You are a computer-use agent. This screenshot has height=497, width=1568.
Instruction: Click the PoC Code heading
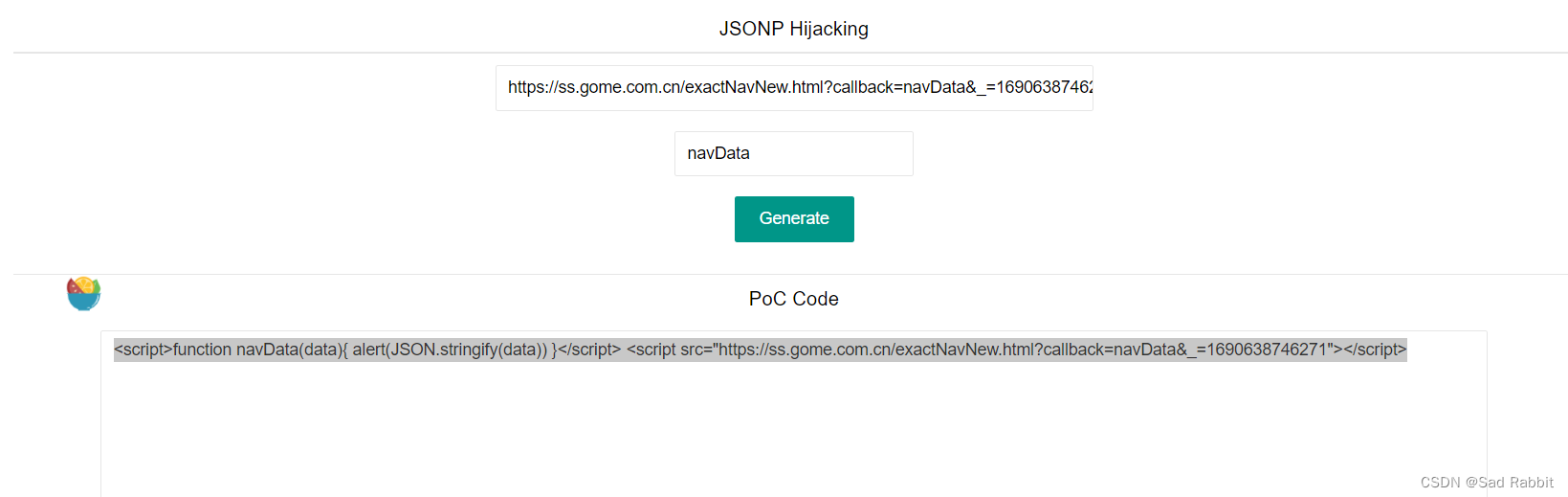[794, 299]
